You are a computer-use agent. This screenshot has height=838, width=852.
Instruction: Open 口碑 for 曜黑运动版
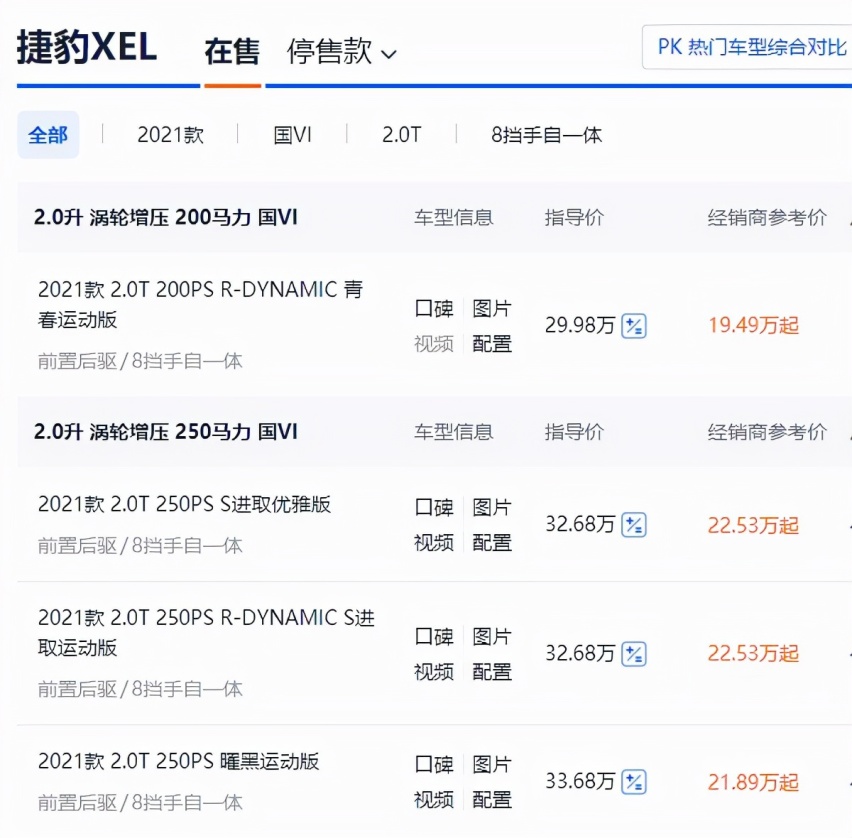coord(434,765)
